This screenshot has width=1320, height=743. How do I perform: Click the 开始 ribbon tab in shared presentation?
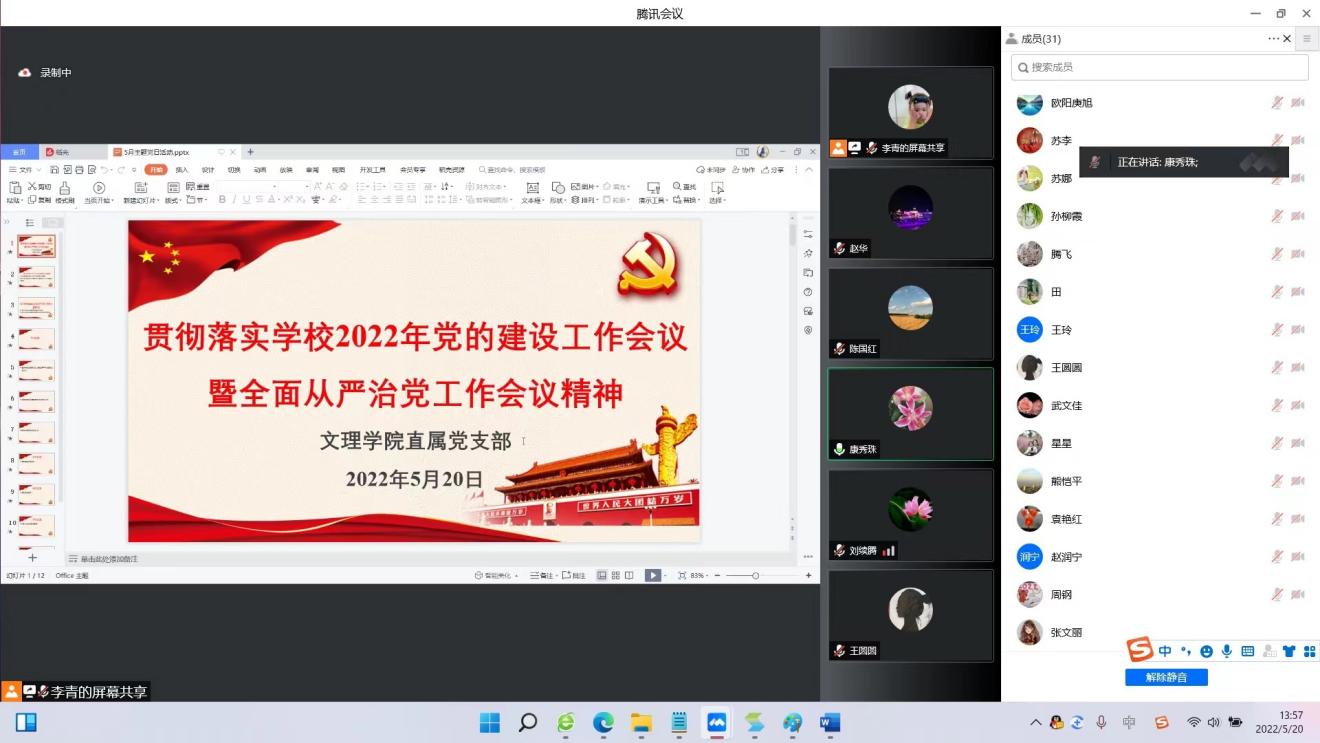click(155, 170)
